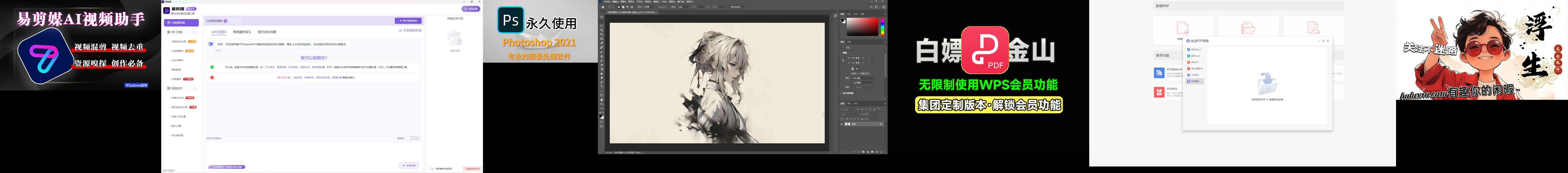
Task: Click the Kingsoft PDF red logo icon
Action: (x=985, y=50)
